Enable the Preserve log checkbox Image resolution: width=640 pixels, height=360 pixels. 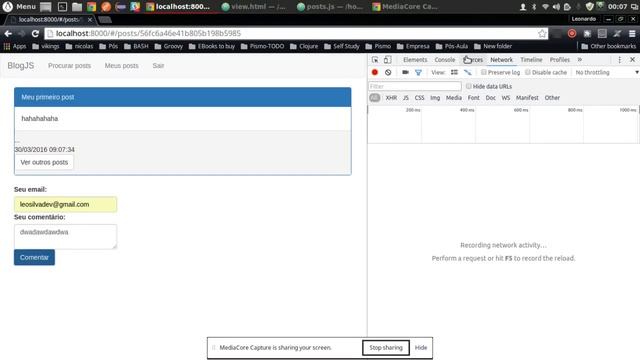point(484,72)
